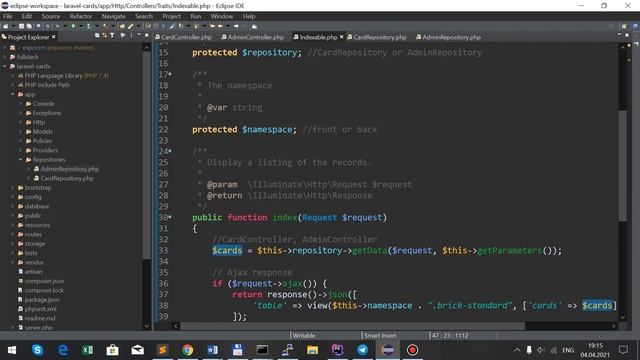Viewport: 640px width, 360px height.
Task: Click the Forward navigation arrow in toolbar
Action: (x=236, y=26)
